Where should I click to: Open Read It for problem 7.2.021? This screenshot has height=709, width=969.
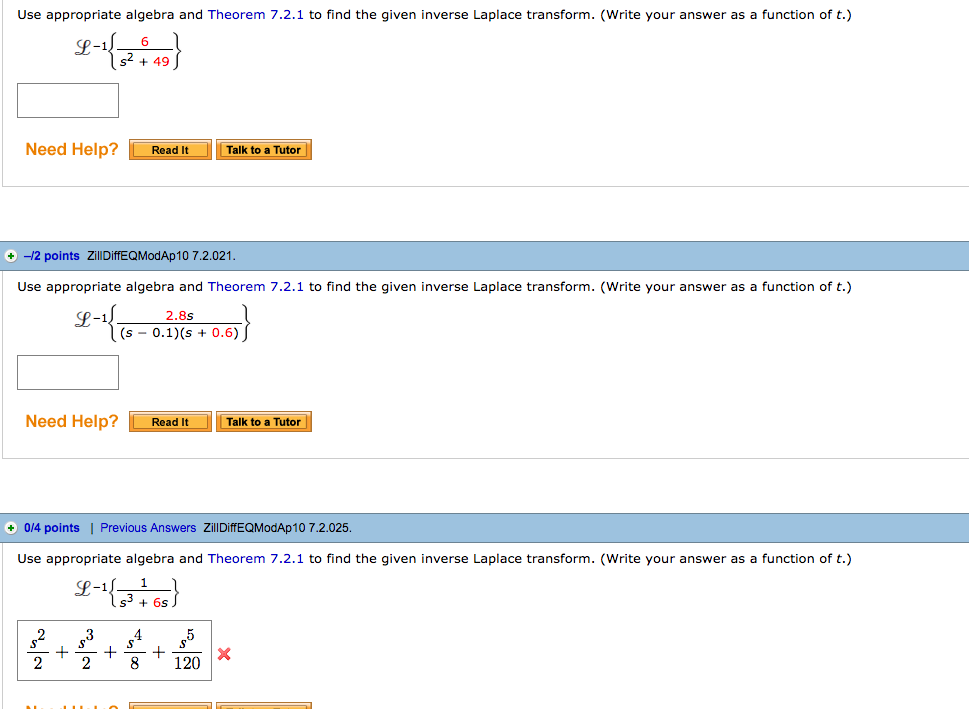[169, 421]
